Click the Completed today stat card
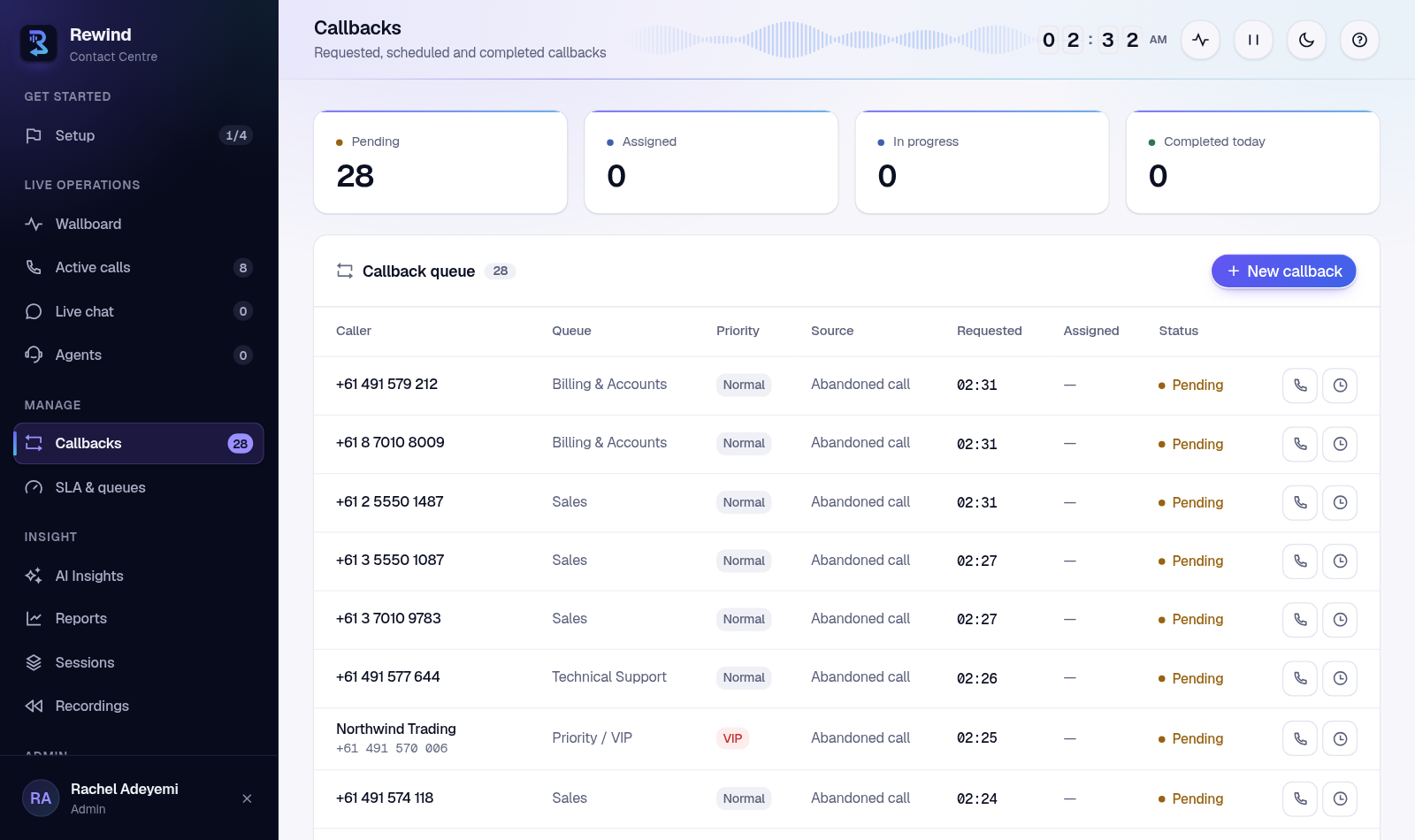Viewport: 1415px width, 840px height. 1252,162
